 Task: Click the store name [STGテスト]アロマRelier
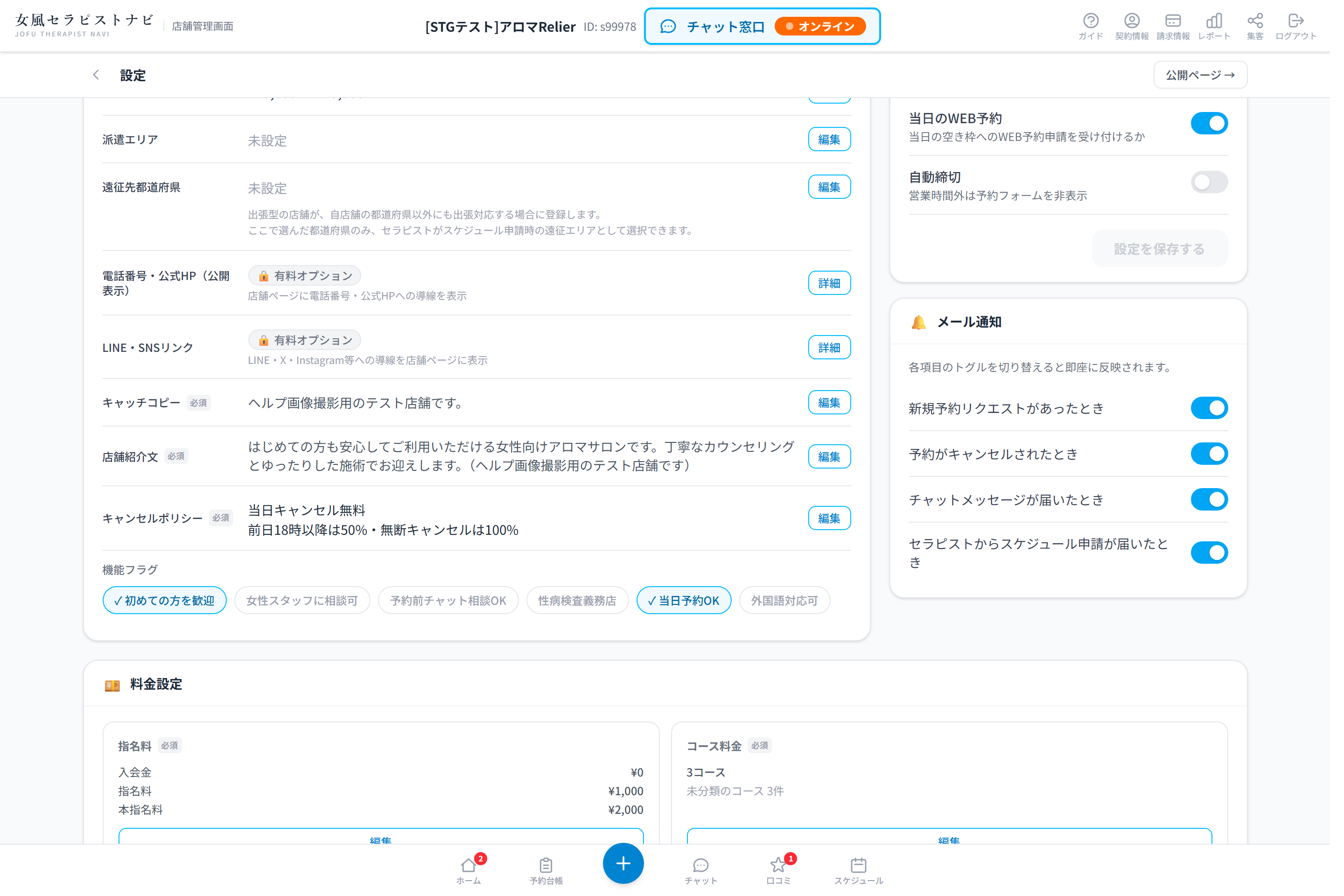[505, 27]
